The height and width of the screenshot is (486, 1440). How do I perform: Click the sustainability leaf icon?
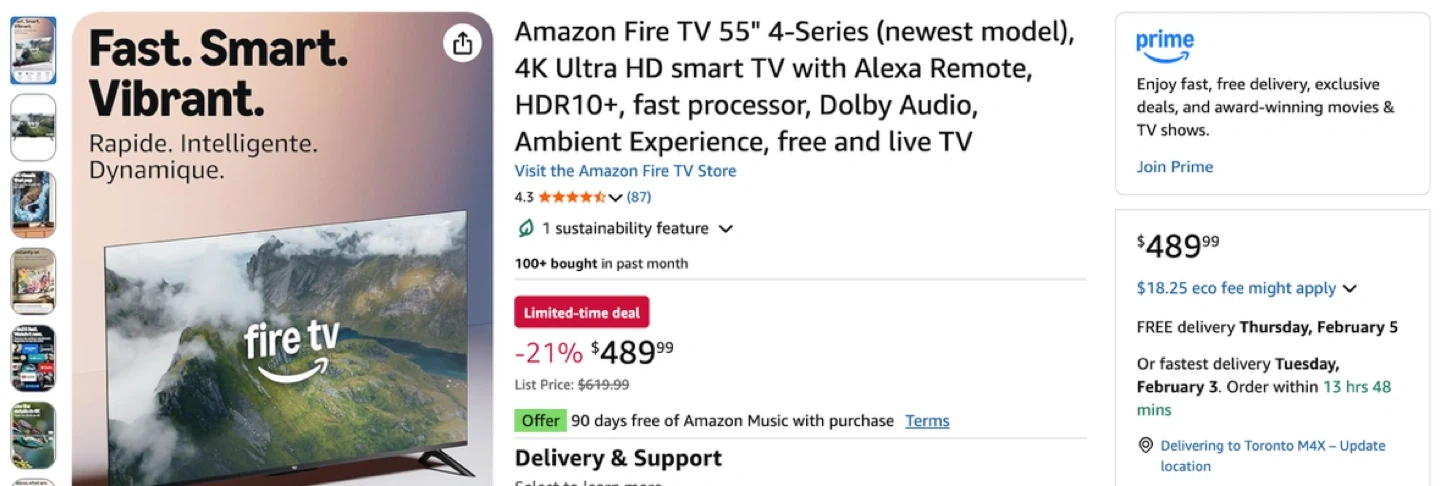(526, 228)
